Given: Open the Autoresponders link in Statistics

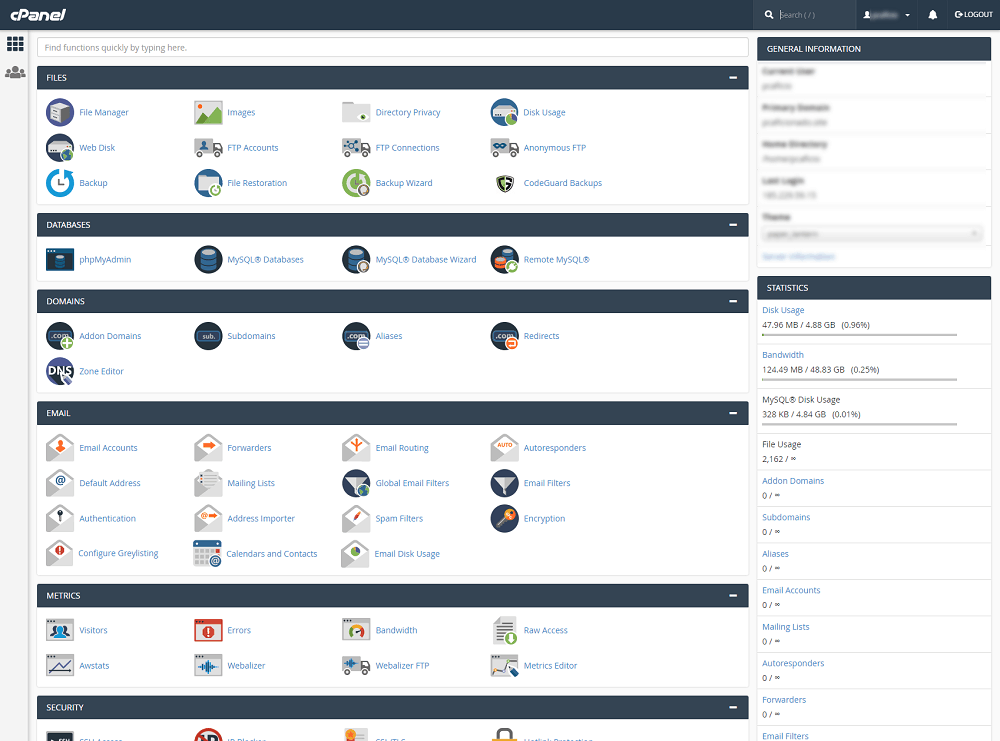Looking at the screenshot, I should click(793, 663).
